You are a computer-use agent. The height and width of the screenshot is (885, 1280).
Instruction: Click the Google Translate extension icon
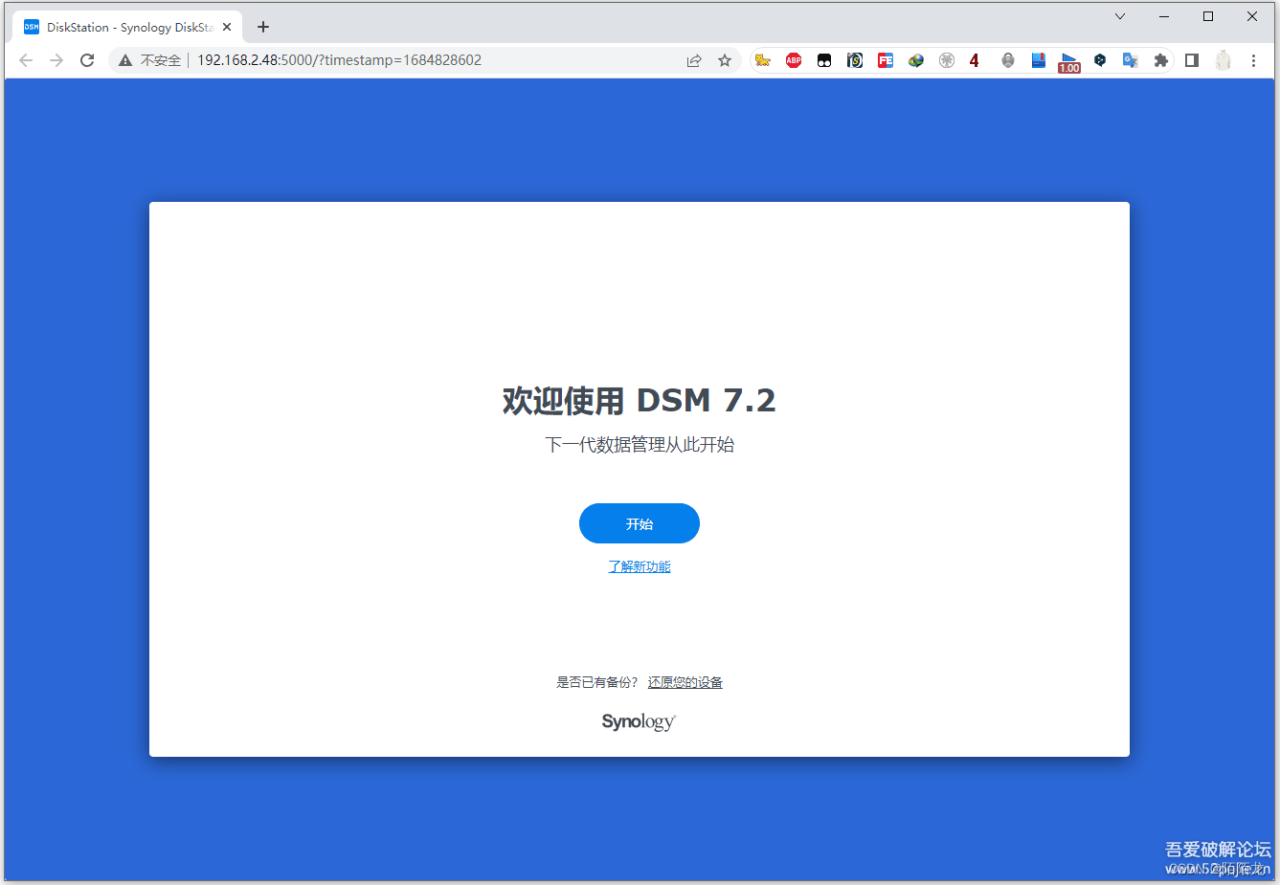coord(1131,60)
